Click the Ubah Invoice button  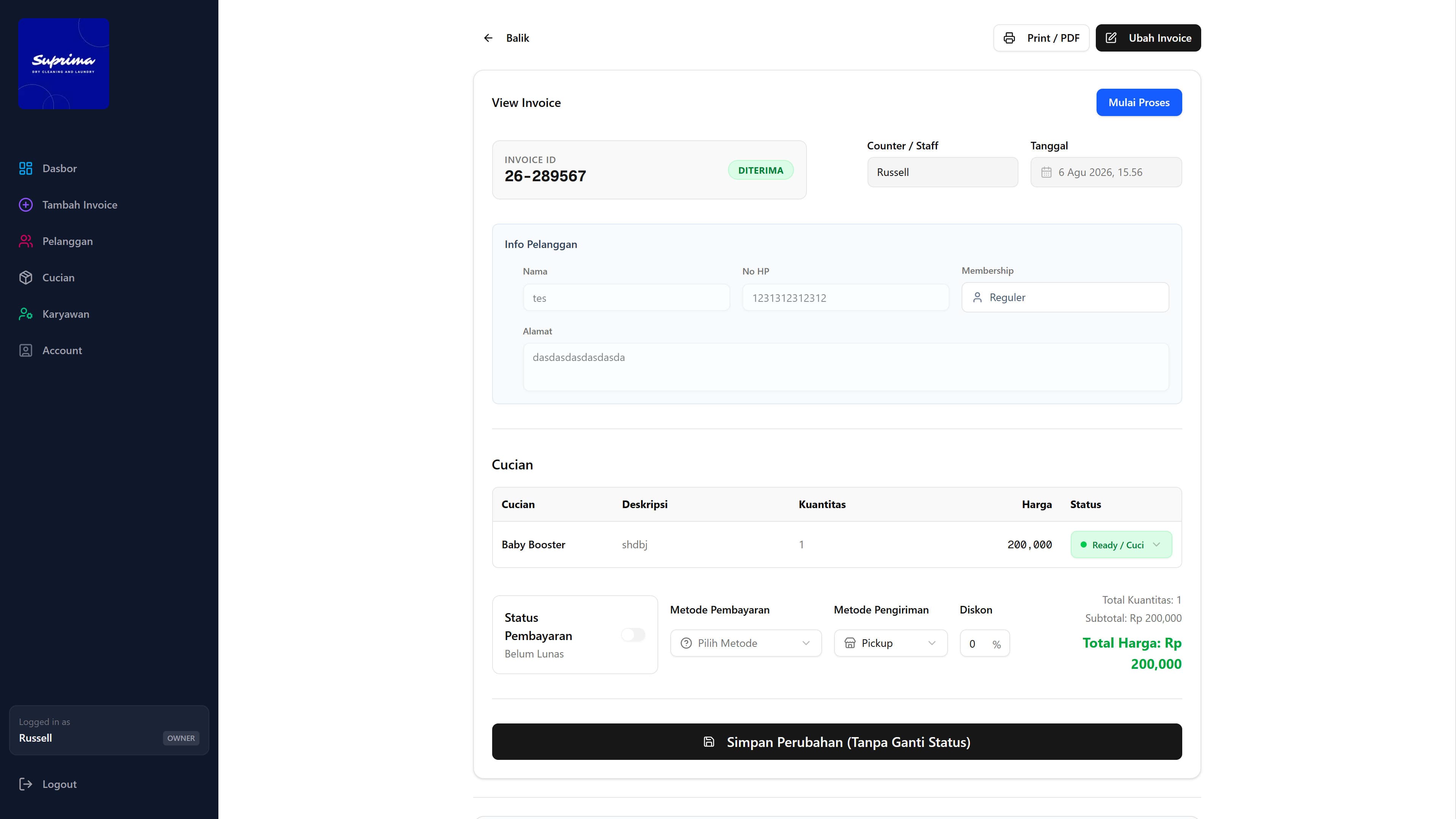(1148, 38)
